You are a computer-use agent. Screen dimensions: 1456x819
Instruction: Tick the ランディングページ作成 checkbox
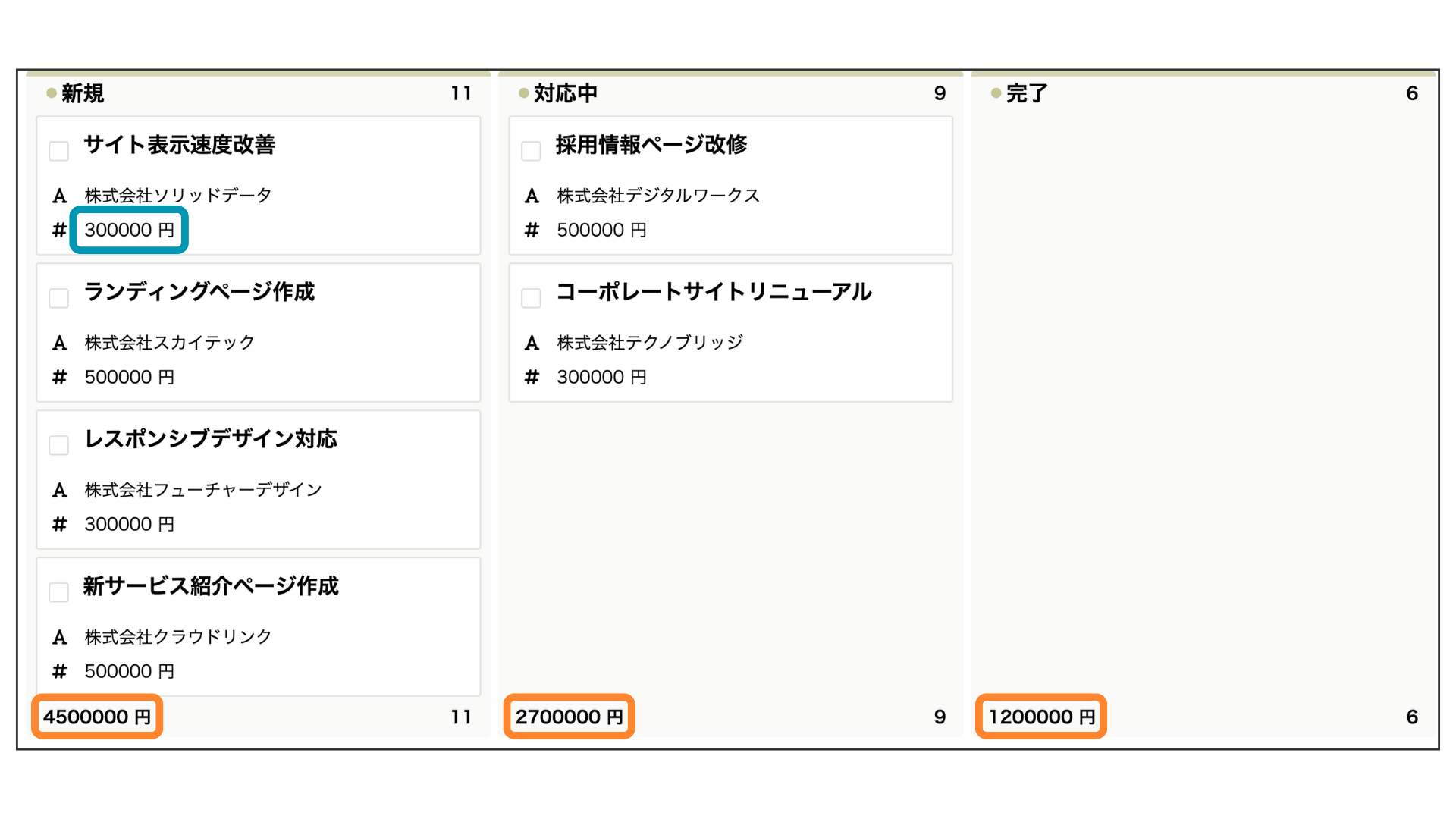click(59, 298)
